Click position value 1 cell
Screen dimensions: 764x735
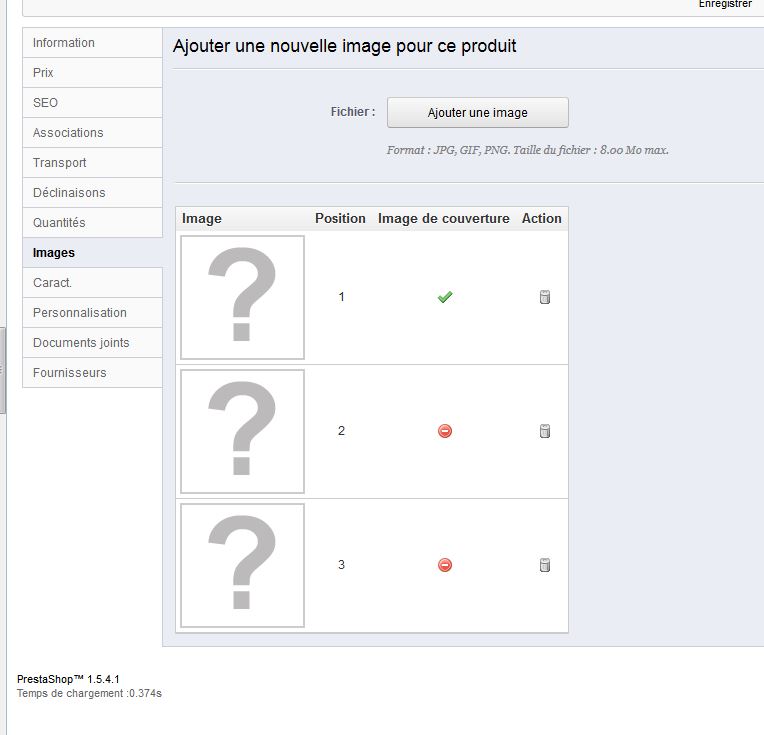point(342,297)
